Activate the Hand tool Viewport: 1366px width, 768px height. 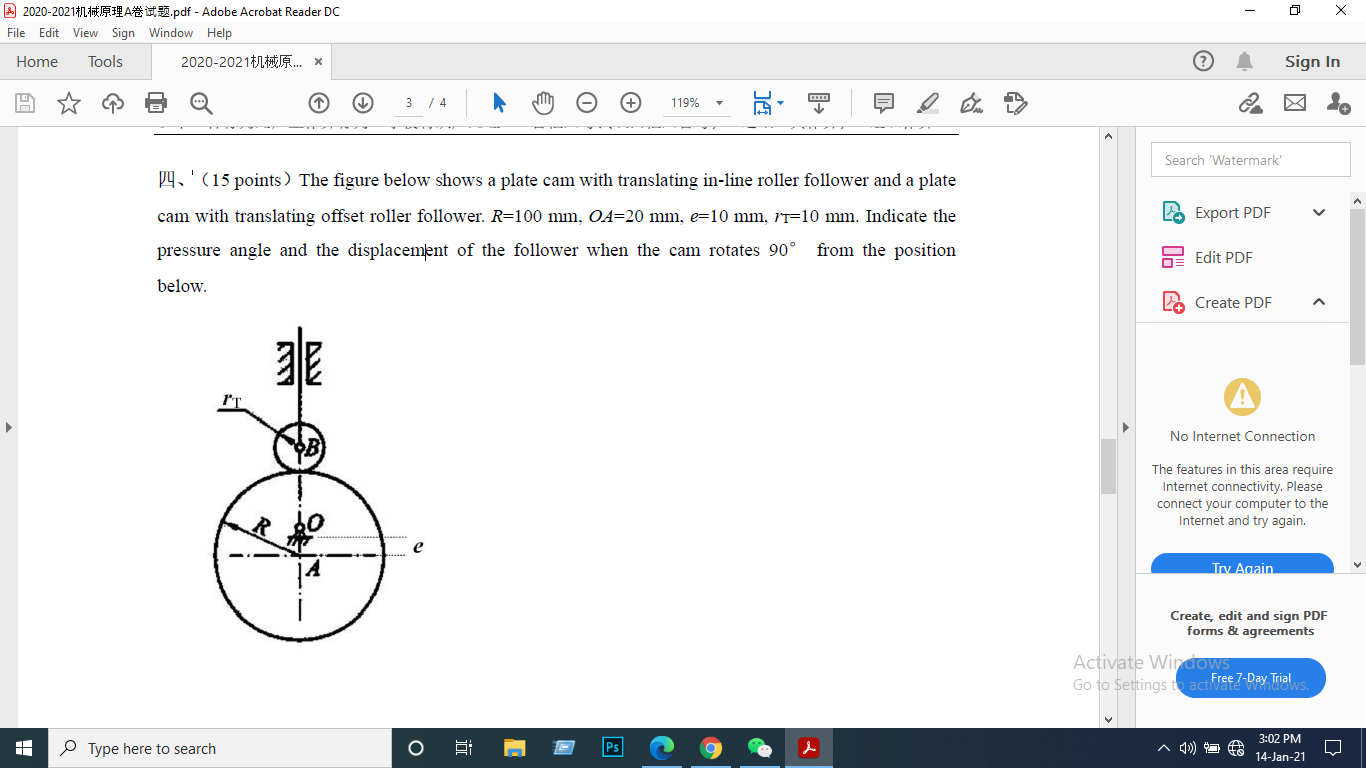click(x=543, y=103)
